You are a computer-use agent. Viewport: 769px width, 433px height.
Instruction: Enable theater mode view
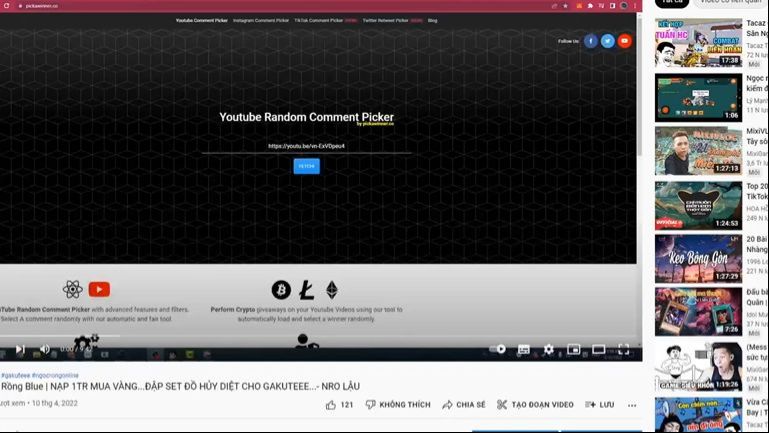tap(598, 349)
